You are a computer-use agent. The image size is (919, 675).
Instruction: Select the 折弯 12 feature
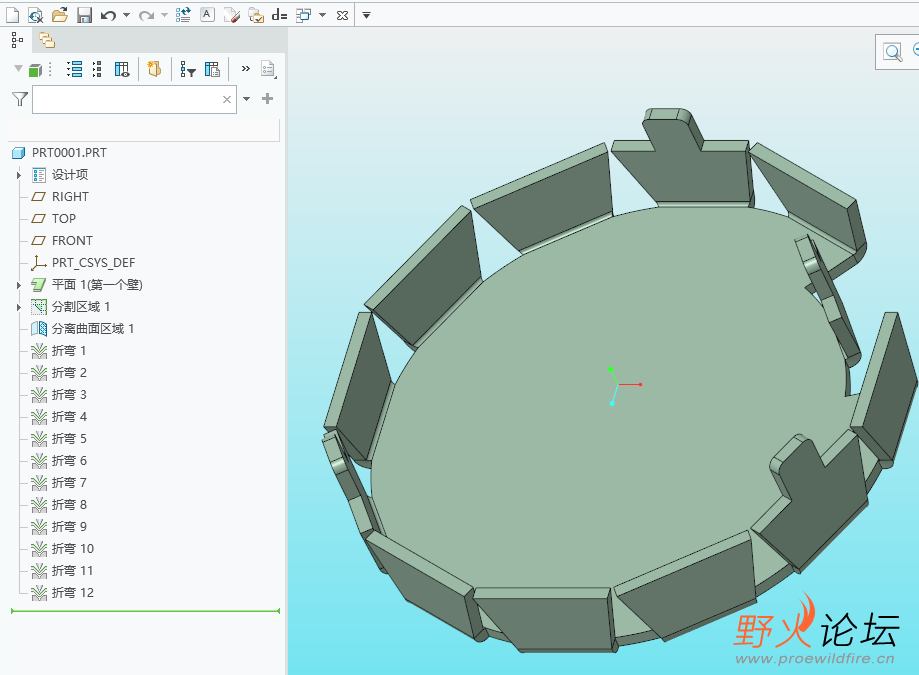[72, 593]
